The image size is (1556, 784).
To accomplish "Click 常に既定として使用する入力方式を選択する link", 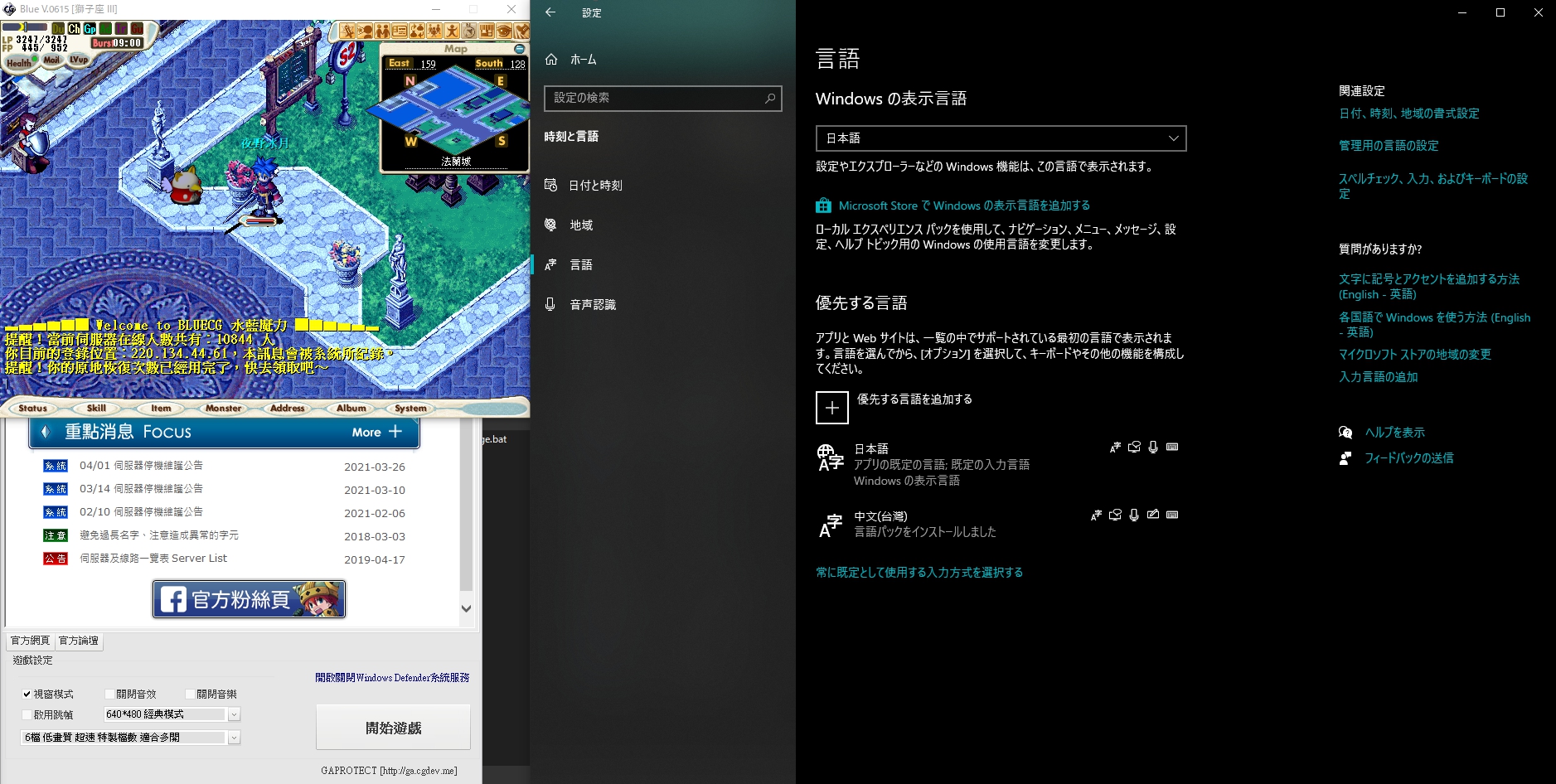I will [x=919, y=573].
